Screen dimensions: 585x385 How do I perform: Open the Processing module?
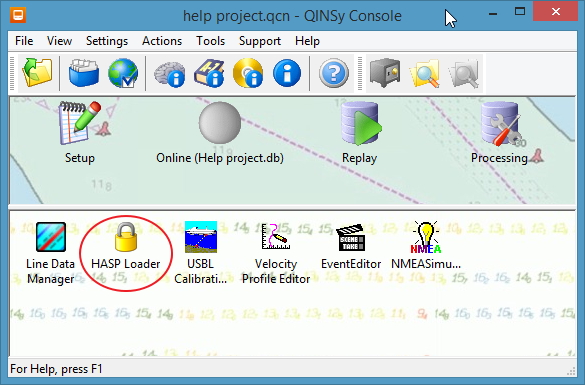[x=500, y=132]
